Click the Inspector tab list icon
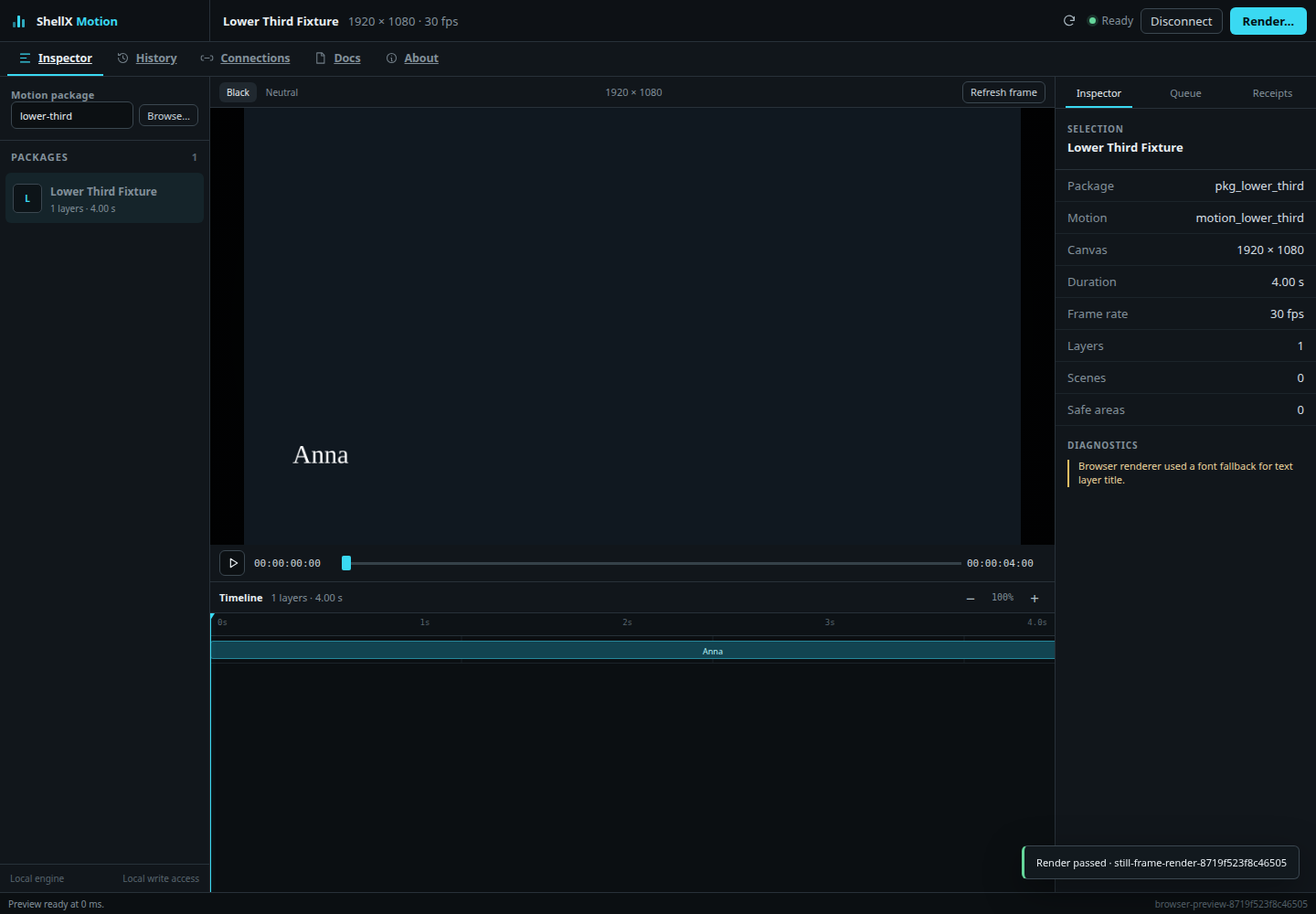Screen dimensions: 1316x914 [x=25, y=58]
